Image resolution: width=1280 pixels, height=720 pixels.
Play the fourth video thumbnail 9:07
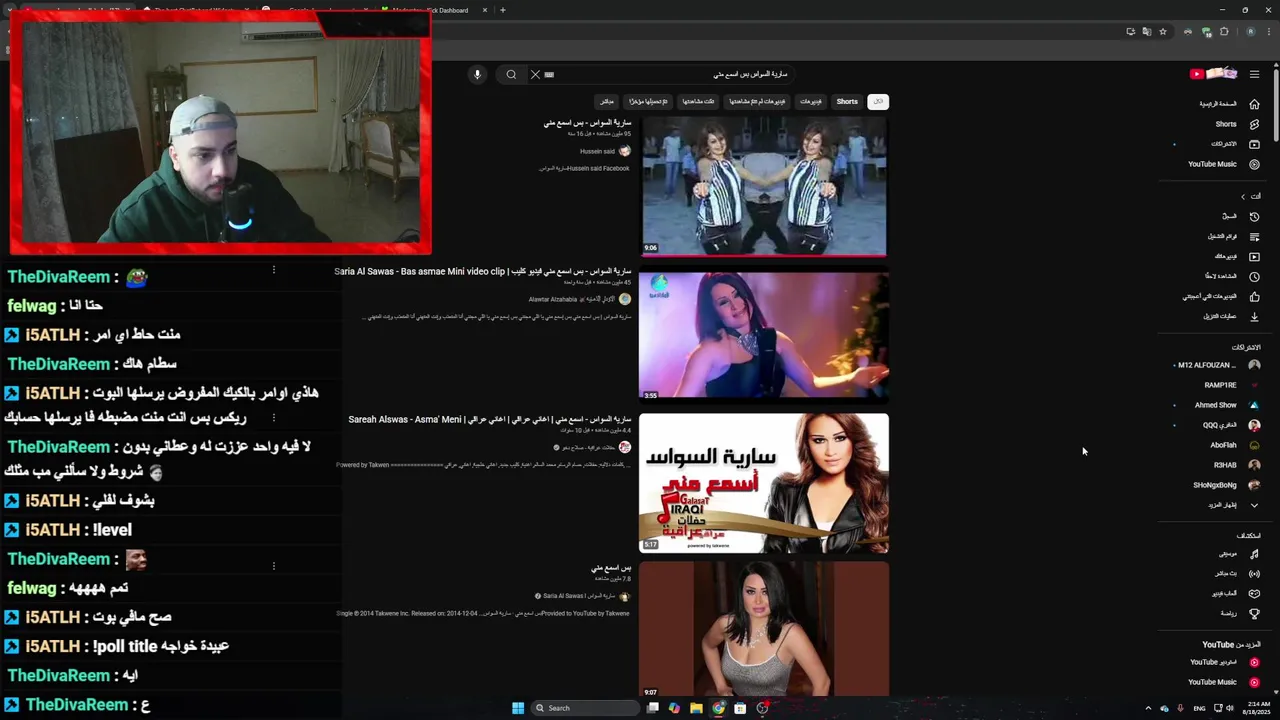pos(763,628)
